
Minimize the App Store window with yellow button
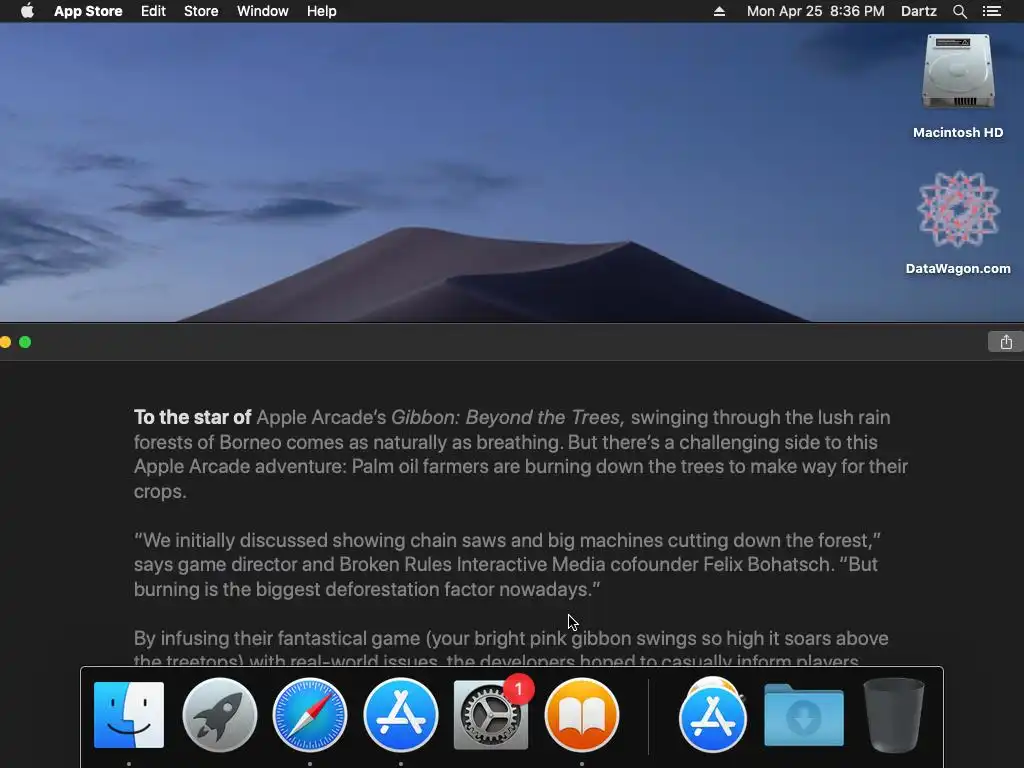point(5,342)
